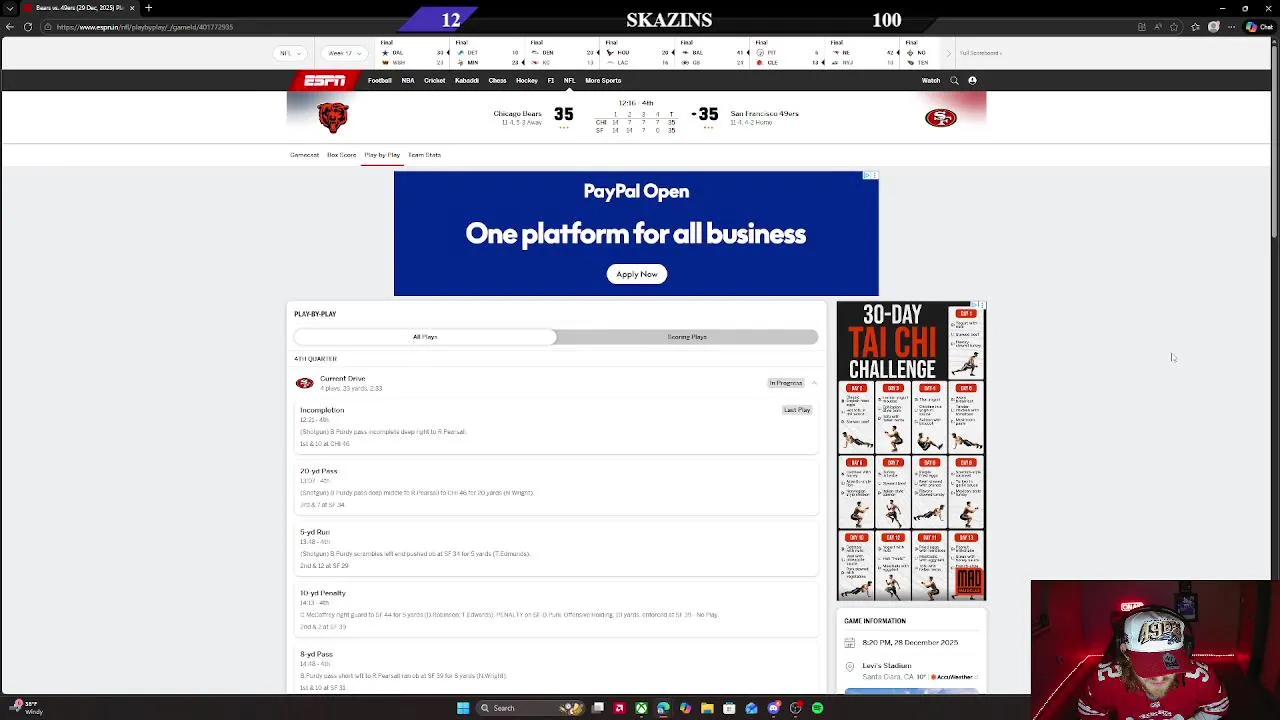Click the browser address bar URL

point(145,27)
